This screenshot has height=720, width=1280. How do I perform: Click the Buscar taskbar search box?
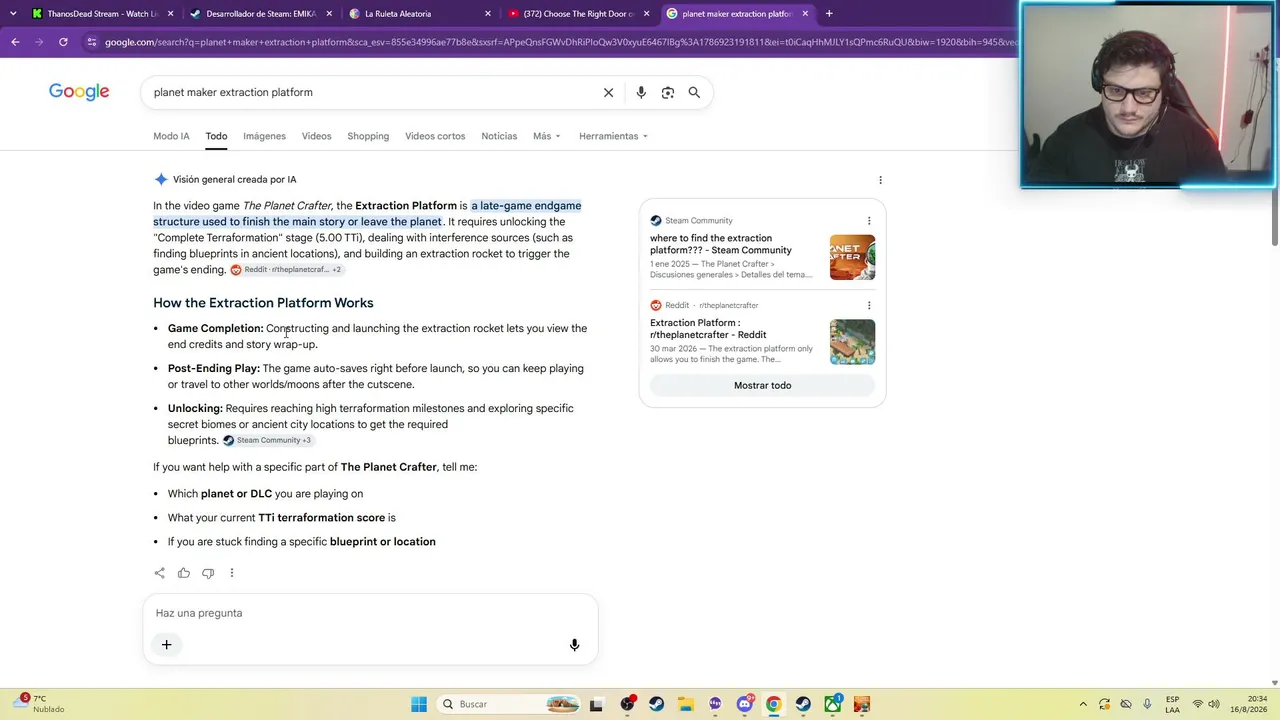[510, 704]
